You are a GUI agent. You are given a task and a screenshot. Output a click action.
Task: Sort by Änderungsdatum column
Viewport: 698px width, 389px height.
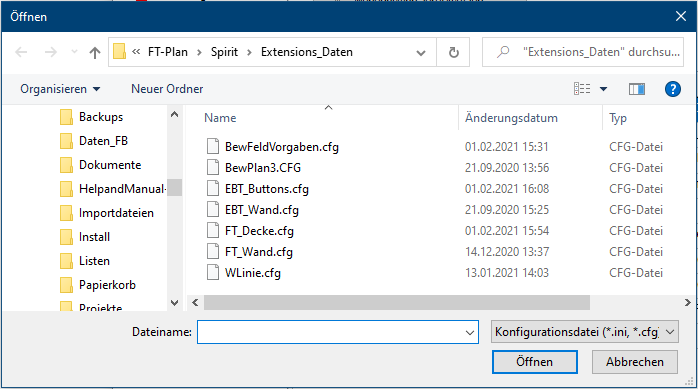coord(511,118)
